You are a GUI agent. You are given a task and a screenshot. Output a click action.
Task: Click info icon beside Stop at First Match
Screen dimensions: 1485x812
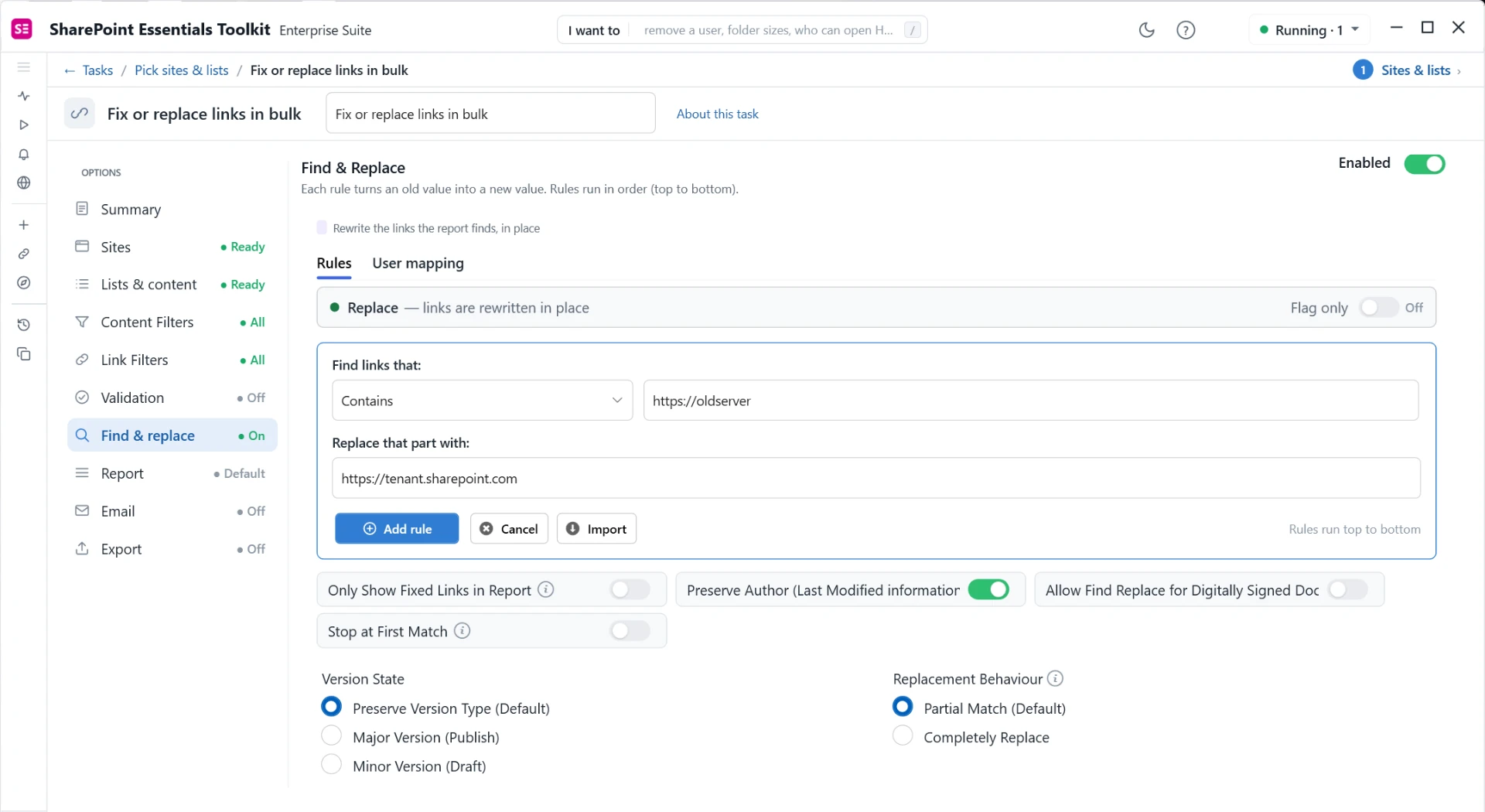coord(462,630)
